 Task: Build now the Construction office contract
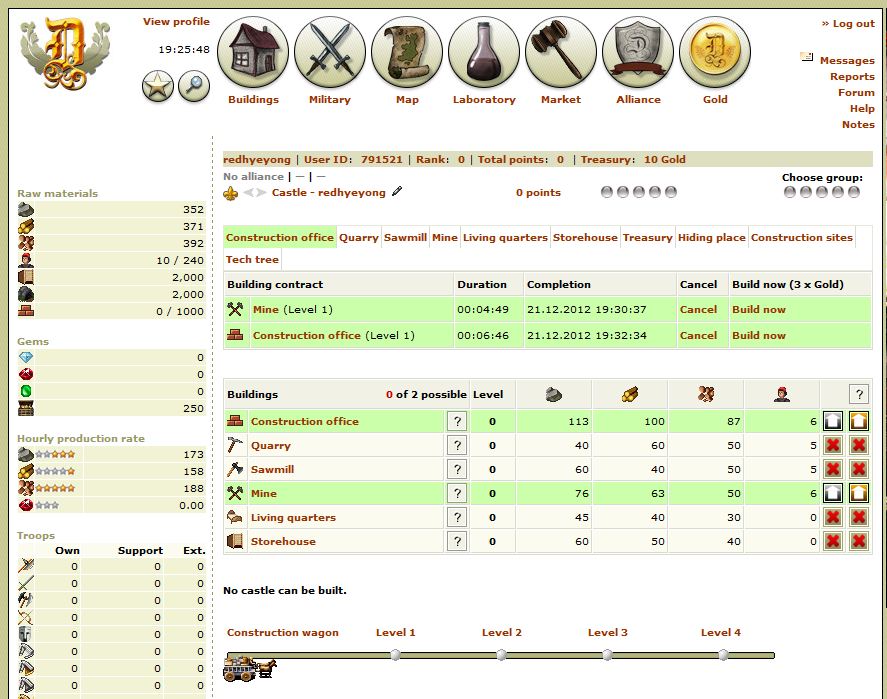click(759, 335)
